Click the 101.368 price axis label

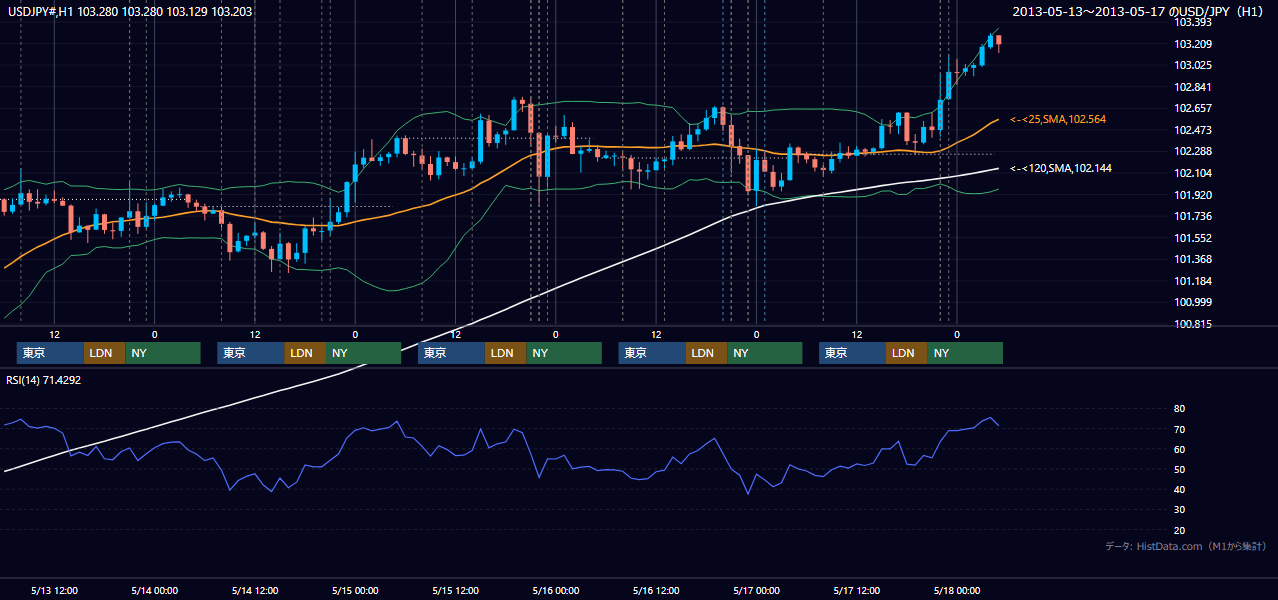tap(1193, 259)
